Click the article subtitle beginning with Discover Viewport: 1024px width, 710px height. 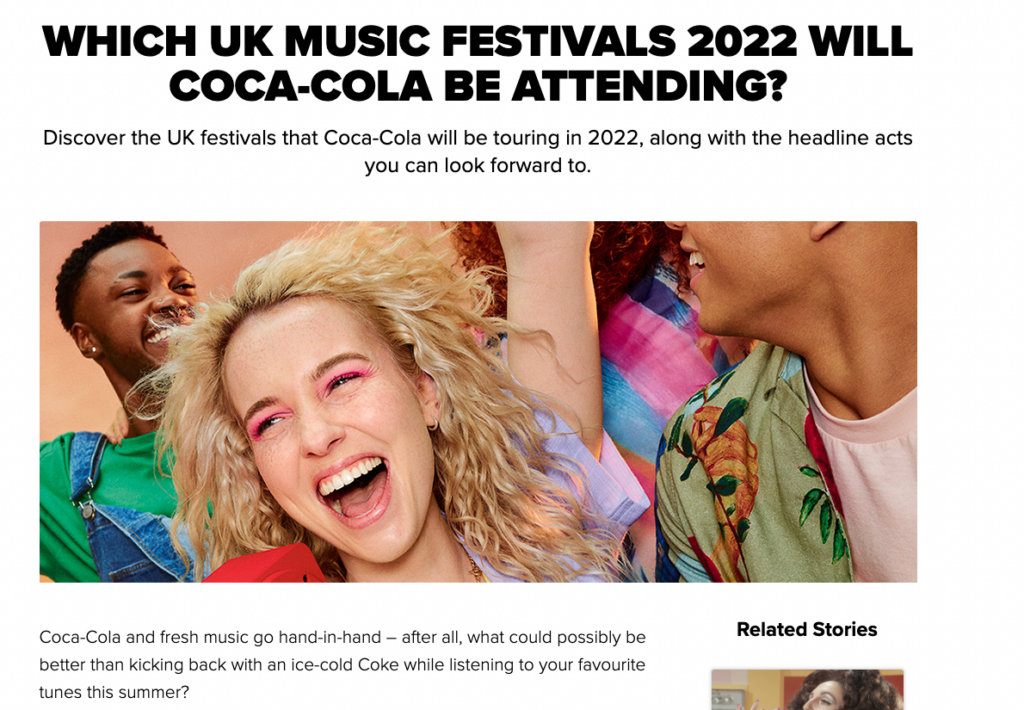click(477, 152)
